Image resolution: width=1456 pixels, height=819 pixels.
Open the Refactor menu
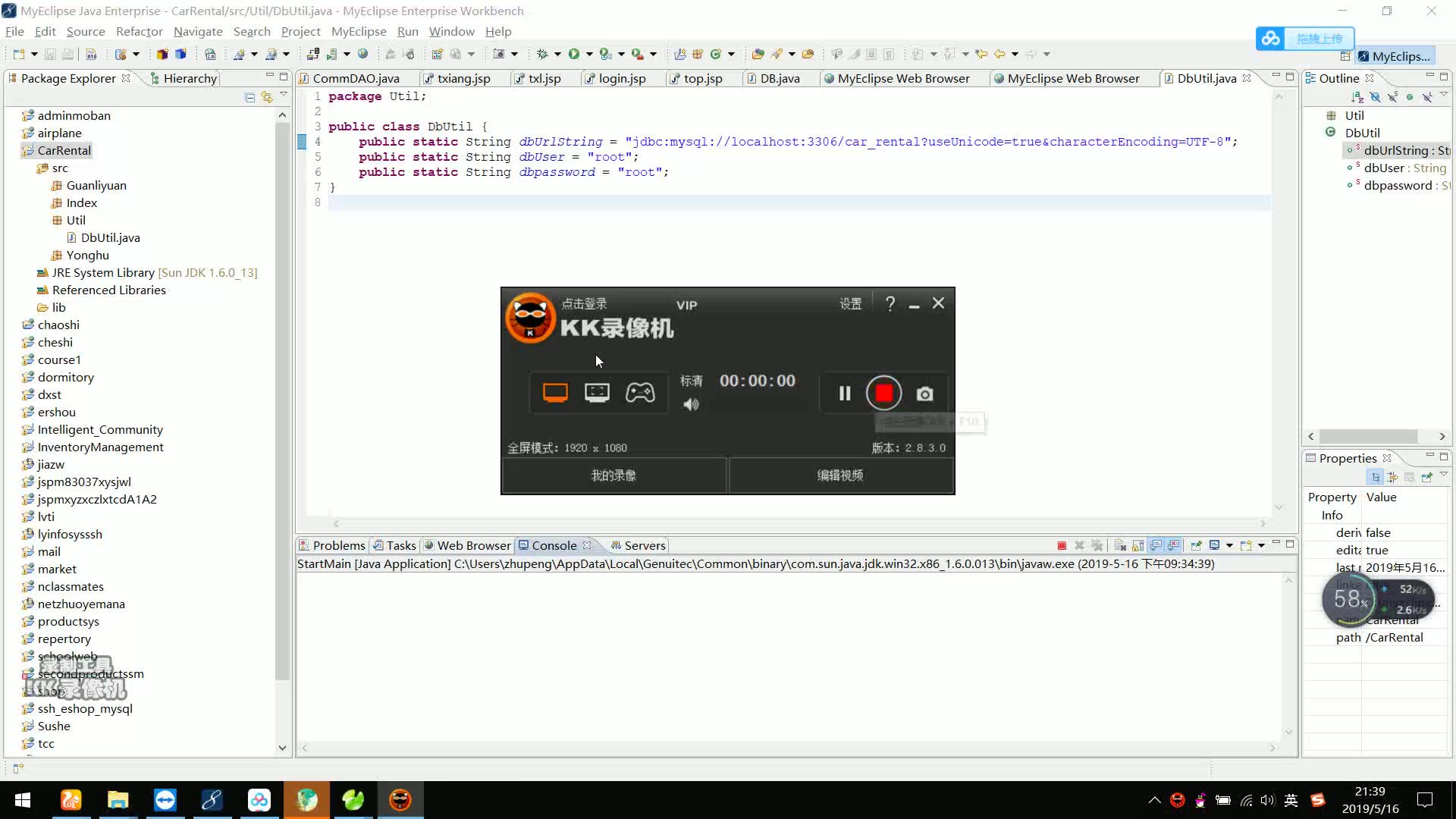(139, 31)
